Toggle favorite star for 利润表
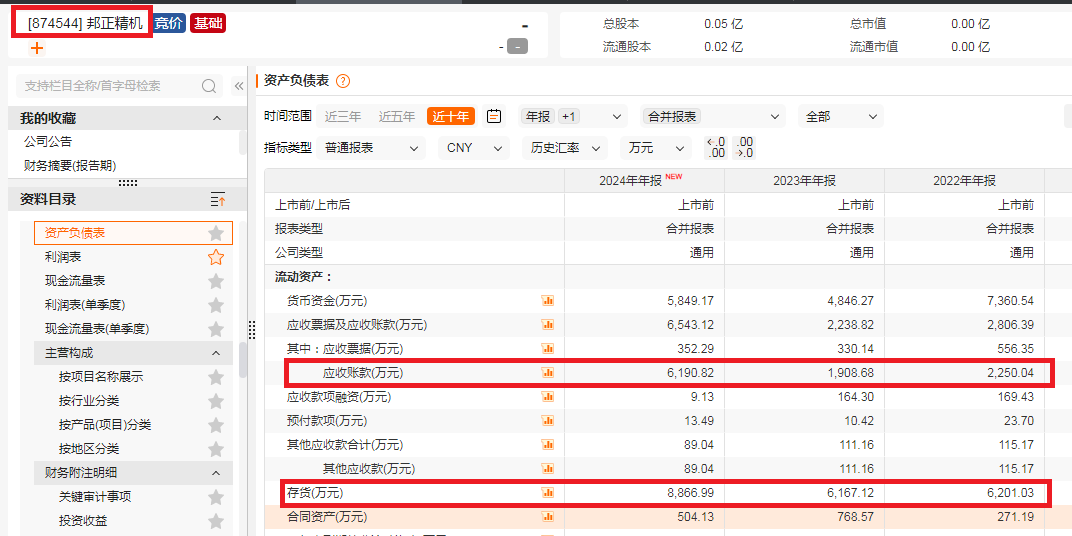Viewport: 1072px width, 536px height. [x=216, y=257]
